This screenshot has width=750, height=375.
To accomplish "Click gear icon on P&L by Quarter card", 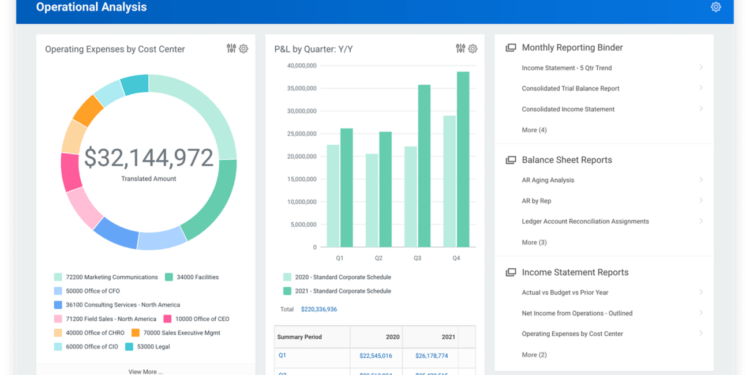I will point(473,48).
